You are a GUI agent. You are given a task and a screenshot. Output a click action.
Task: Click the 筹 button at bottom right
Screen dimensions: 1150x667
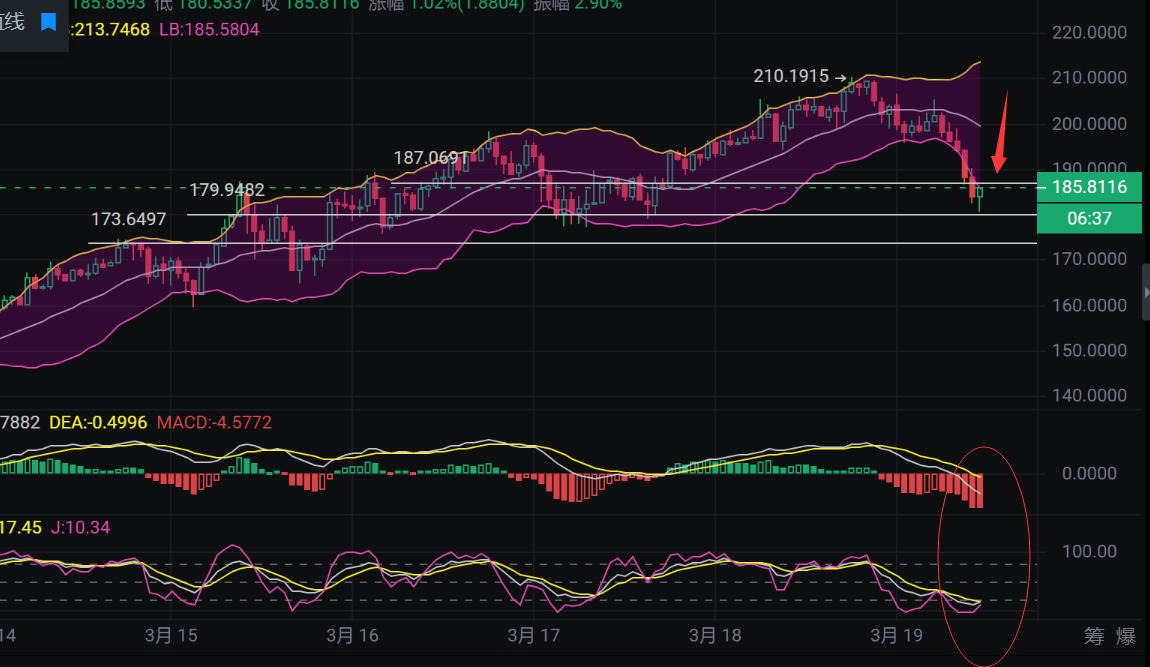[x=1094, y=635]
